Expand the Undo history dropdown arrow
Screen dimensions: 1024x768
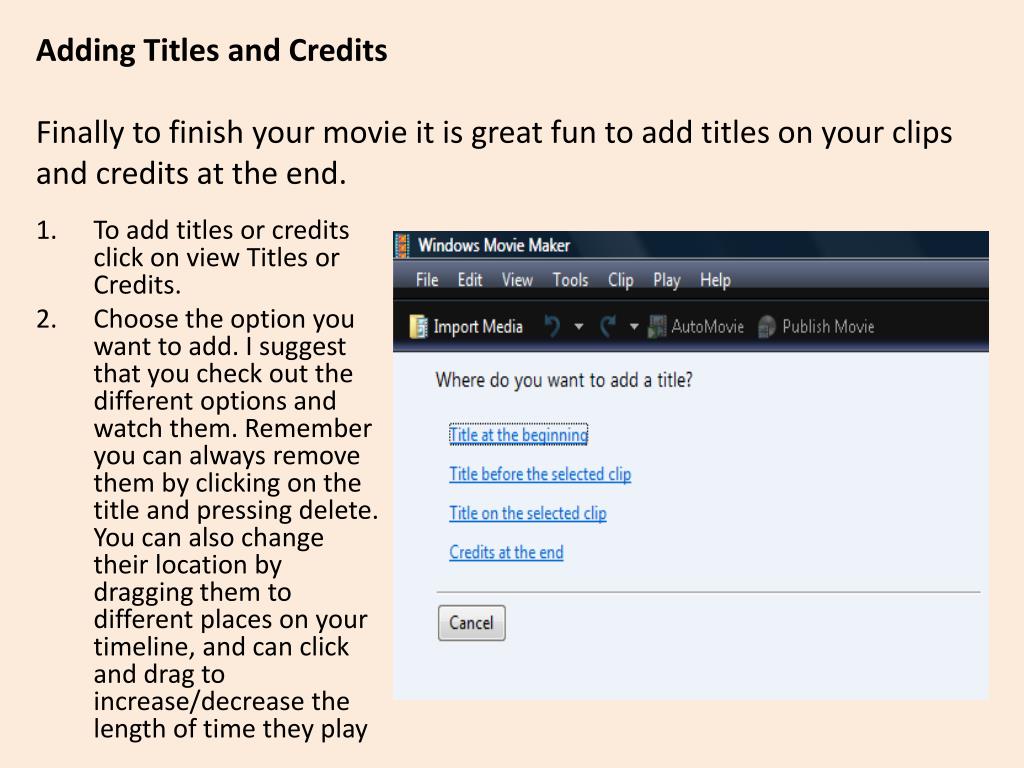[x=579, y=326]
